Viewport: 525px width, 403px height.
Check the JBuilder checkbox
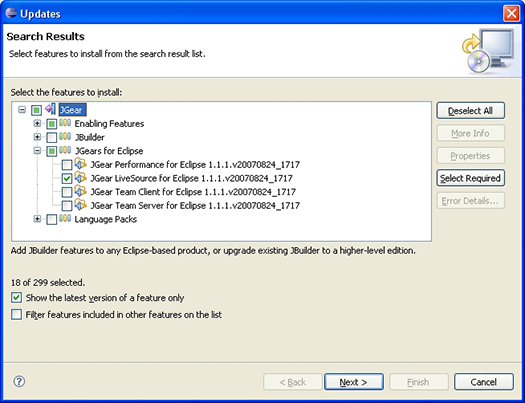[x=52, y=138]
